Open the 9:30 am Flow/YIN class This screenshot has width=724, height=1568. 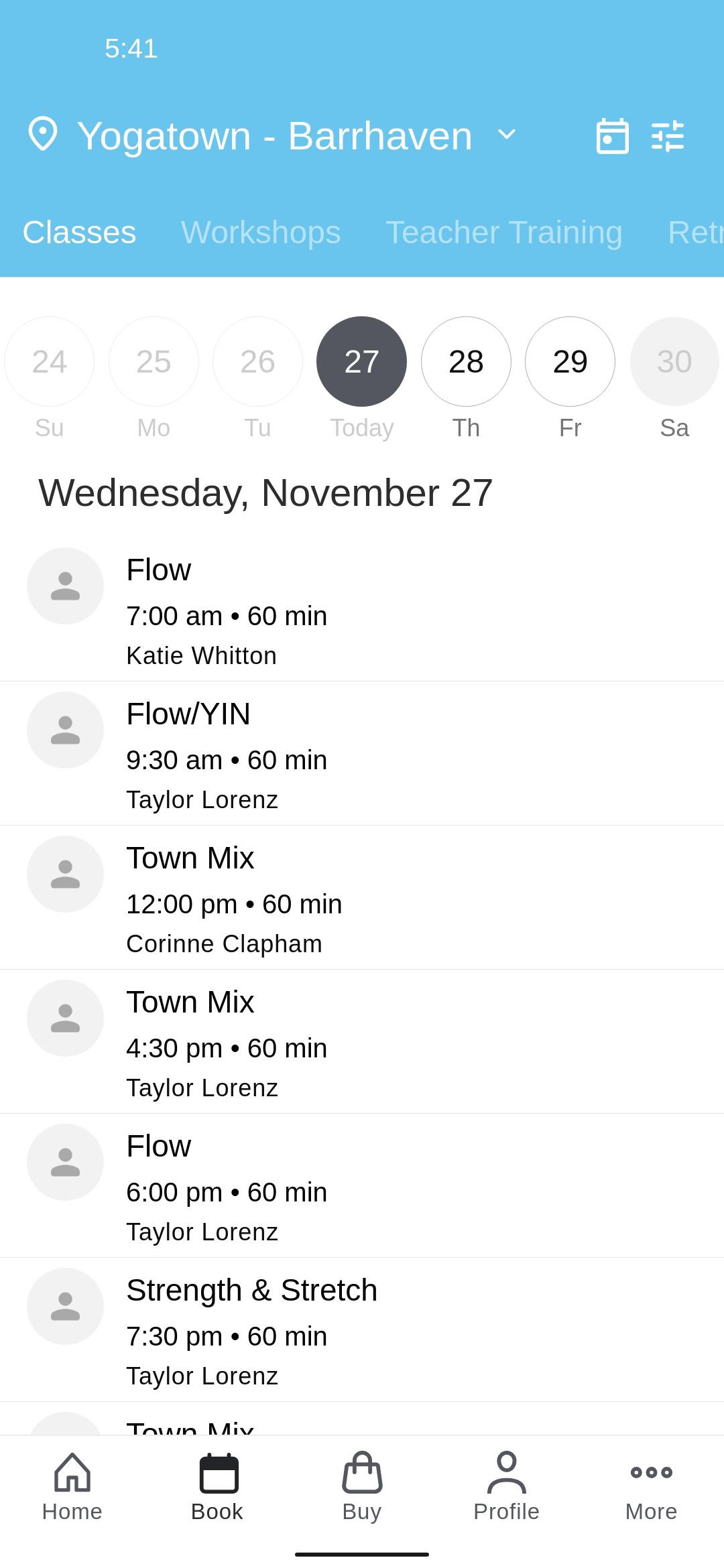pyautogui.click(x=362, y=754)
